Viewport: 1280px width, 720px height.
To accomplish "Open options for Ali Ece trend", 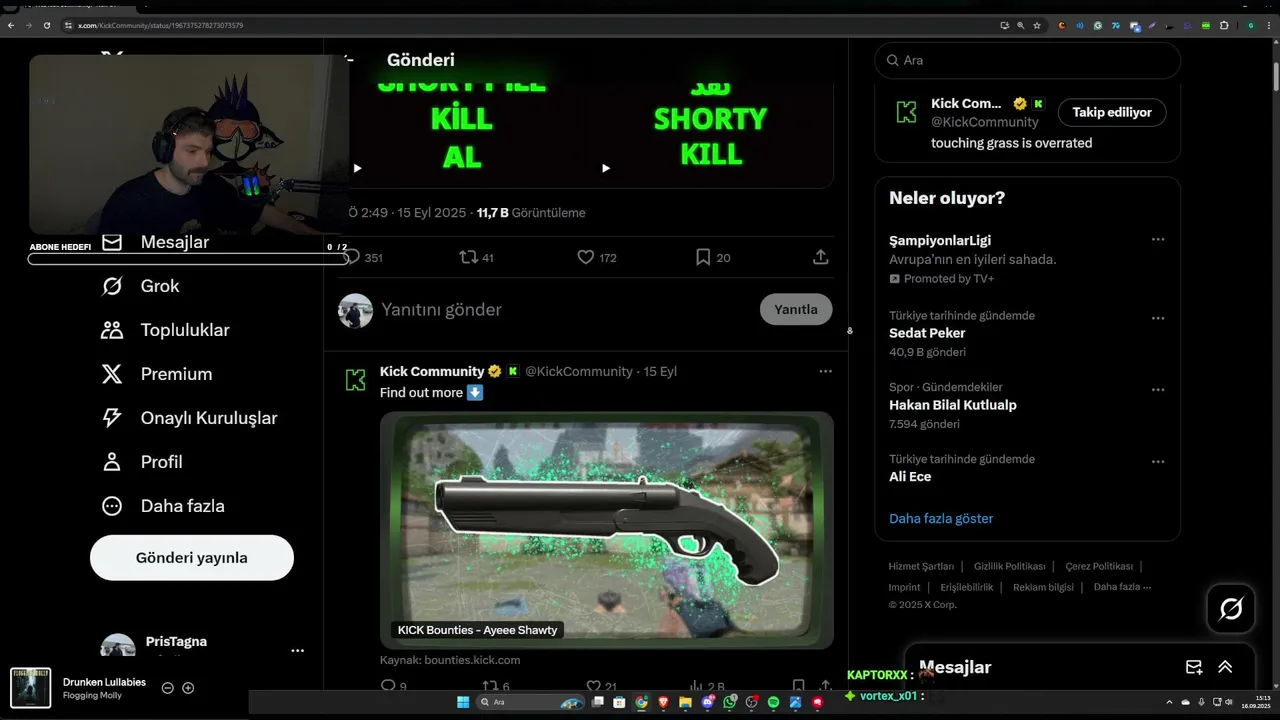I will (x=1158, y=462).
